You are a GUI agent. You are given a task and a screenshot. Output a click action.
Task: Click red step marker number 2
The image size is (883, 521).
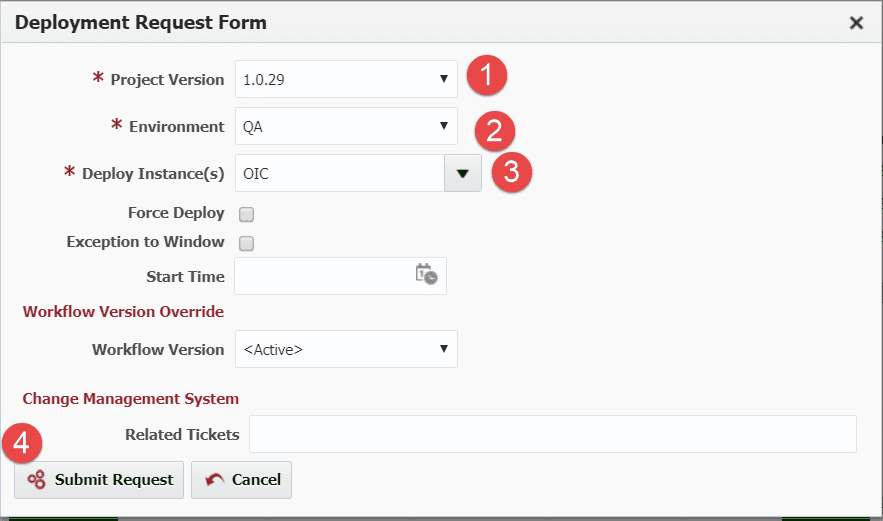click(x=494, y=131)
